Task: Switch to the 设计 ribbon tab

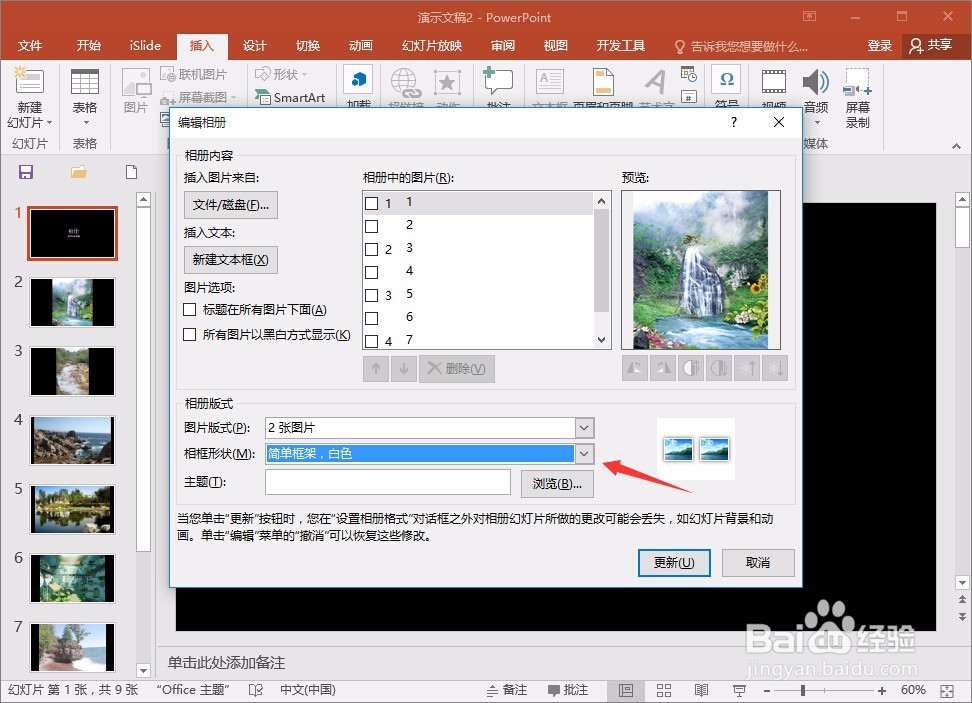Action: click(x=254, y=45)
